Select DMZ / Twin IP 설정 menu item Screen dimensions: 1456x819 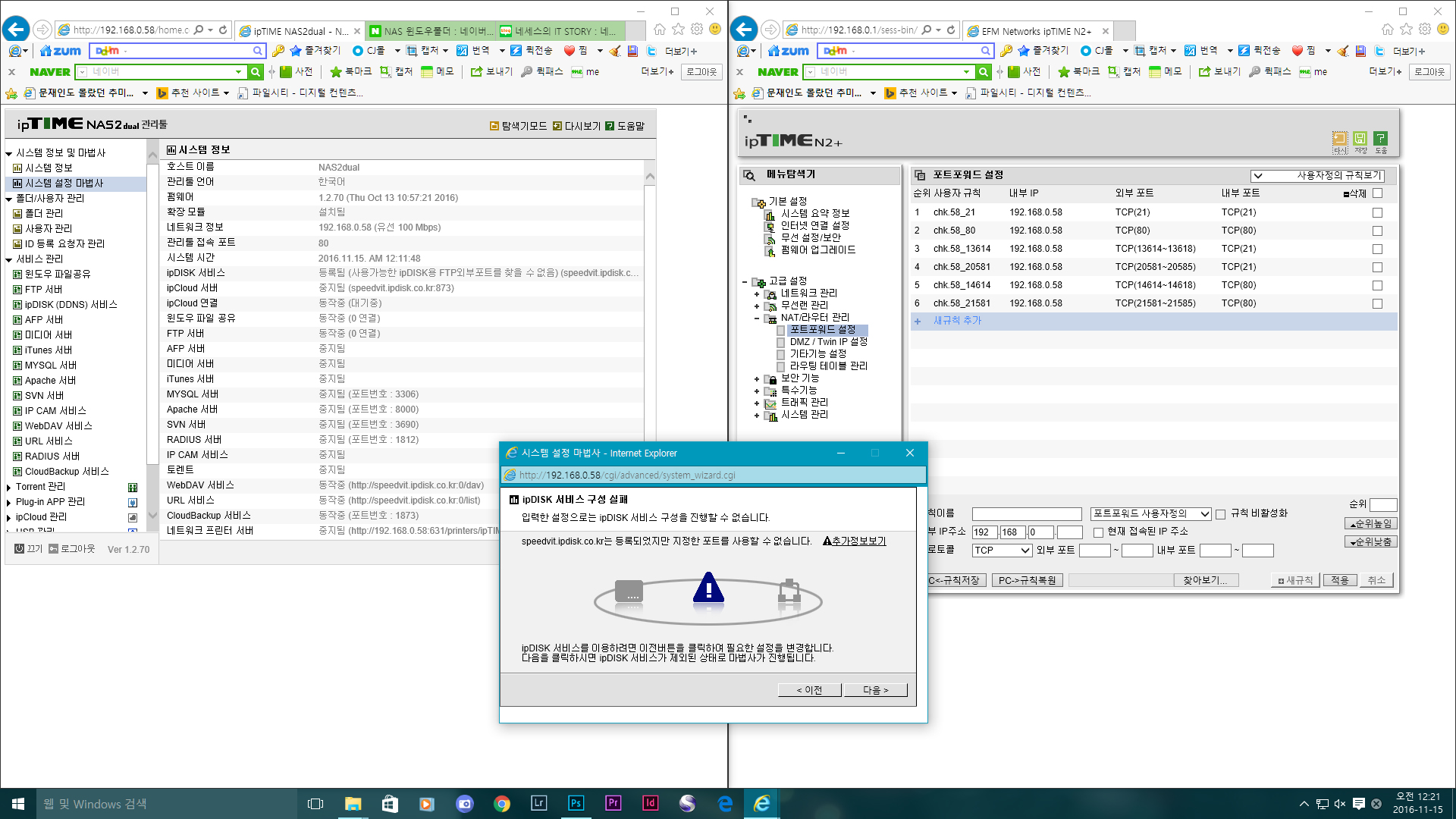coord(828,342)
